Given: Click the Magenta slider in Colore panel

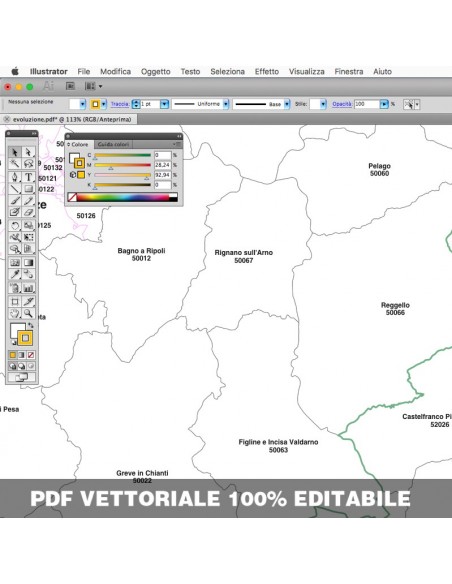Looking at the screenshot, I should coord(122,165).
